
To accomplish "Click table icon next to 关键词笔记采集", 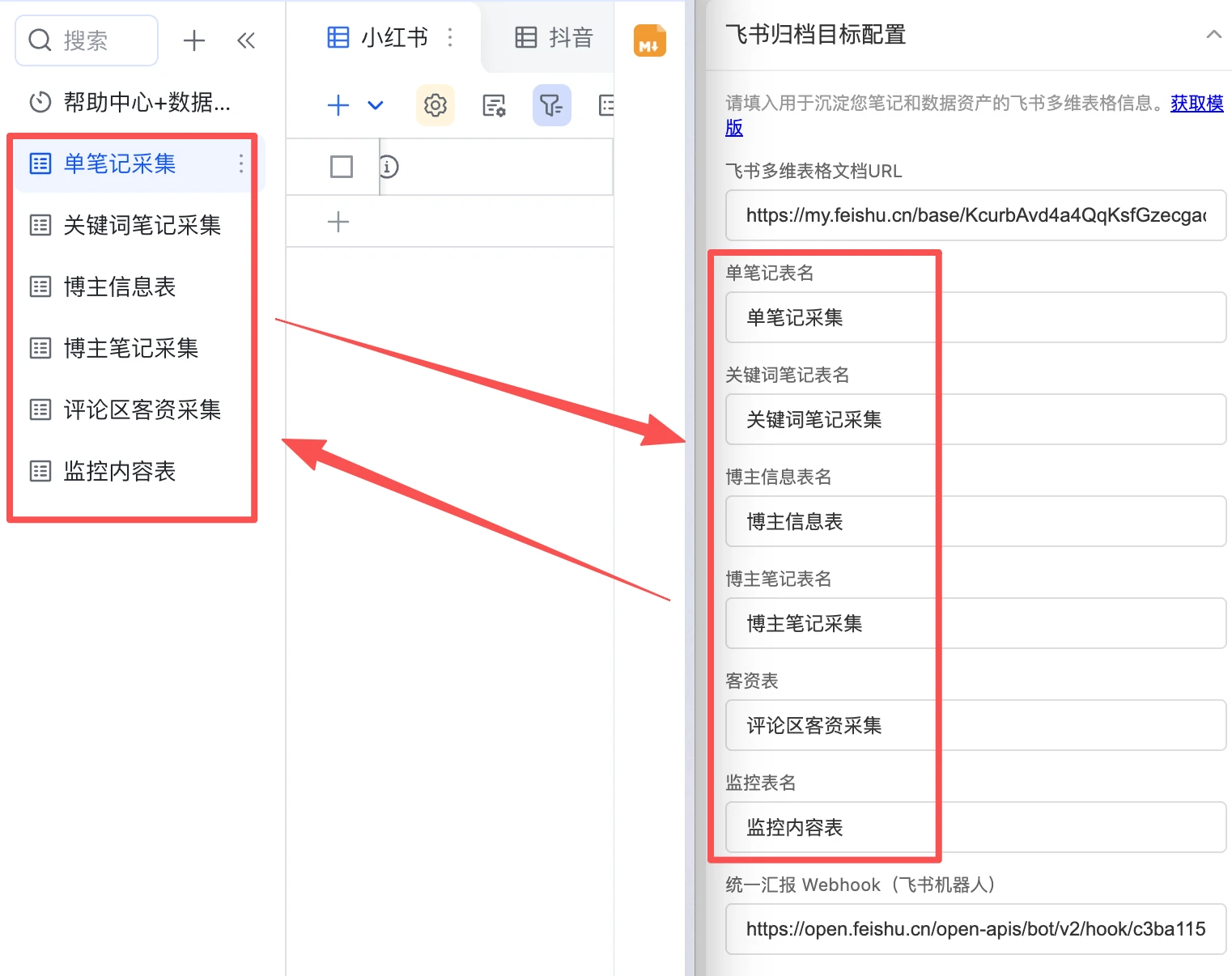I will [40, 225].
